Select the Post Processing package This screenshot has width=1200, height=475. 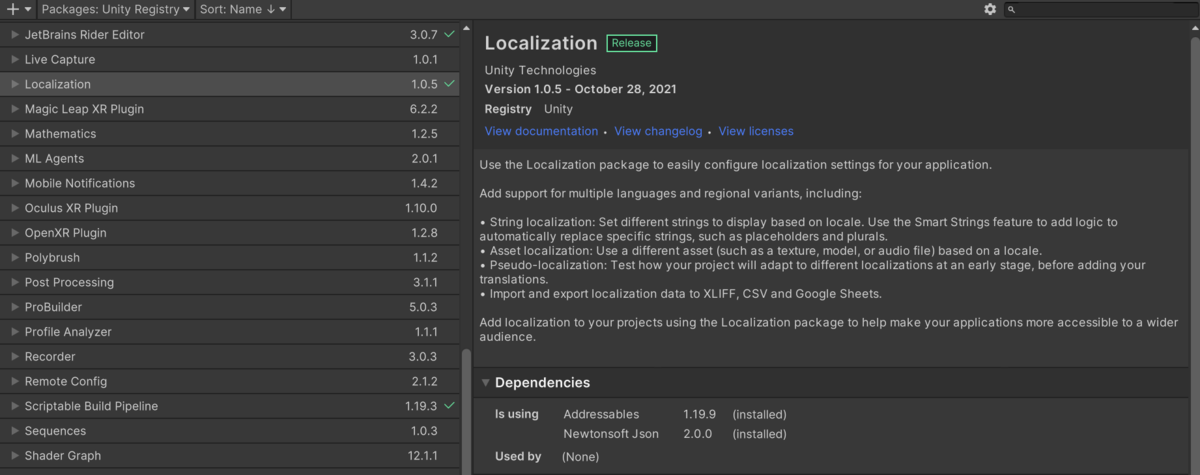[69, 282]
